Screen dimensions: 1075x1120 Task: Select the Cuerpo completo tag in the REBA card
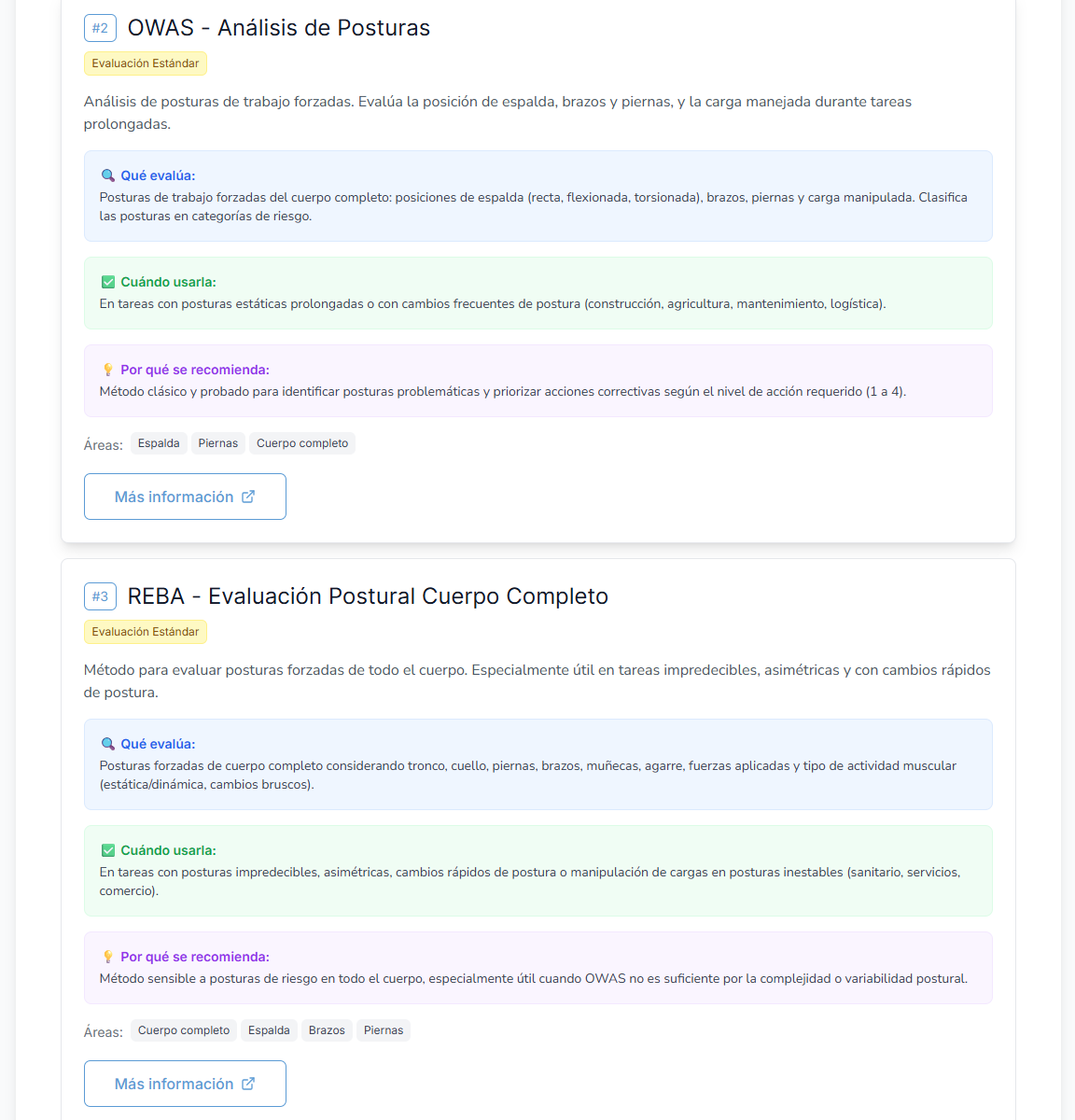pos(184,1030)
